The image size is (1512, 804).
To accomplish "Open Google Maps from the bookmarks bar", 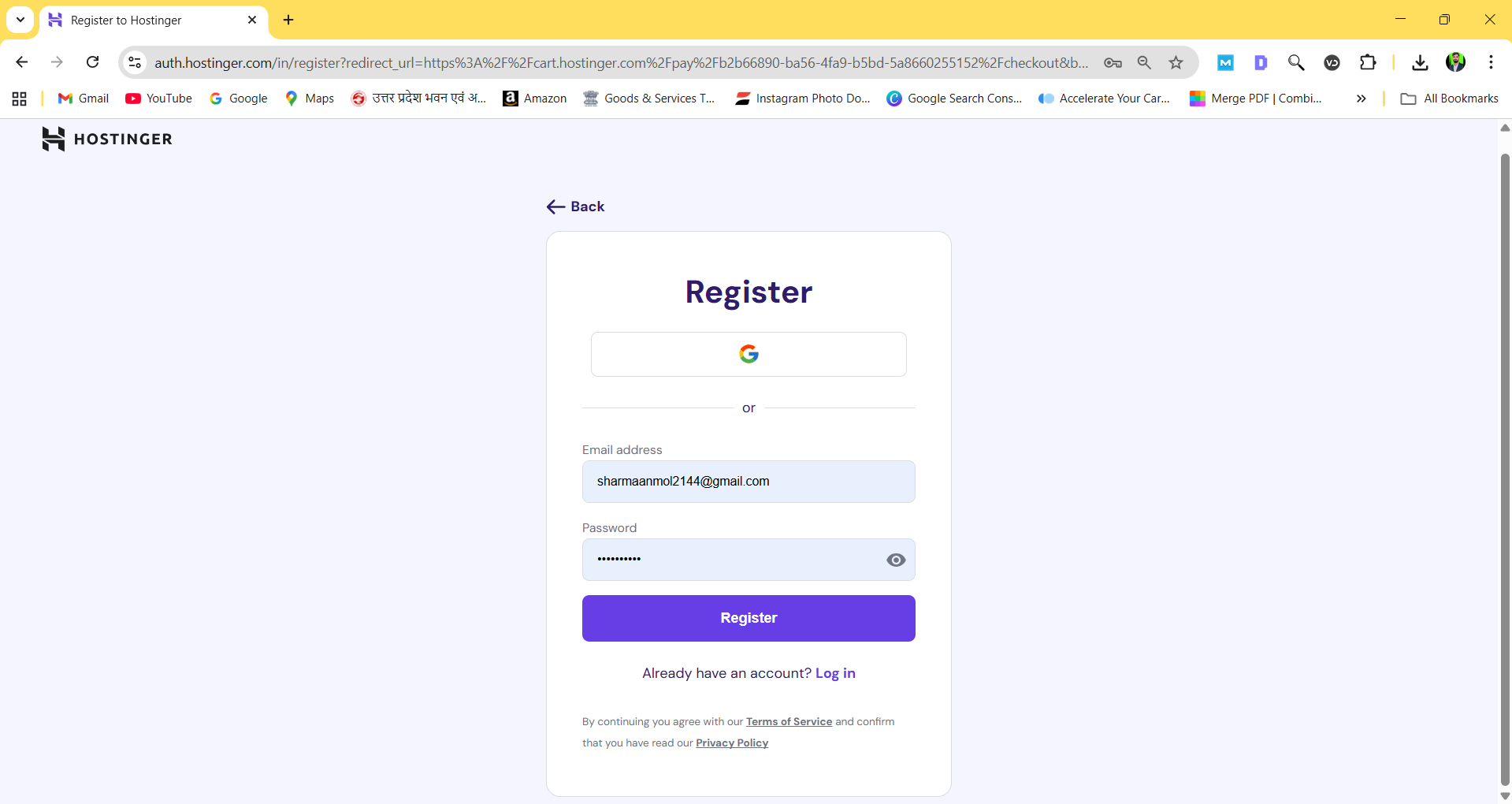I will click(x=309, y=98).
